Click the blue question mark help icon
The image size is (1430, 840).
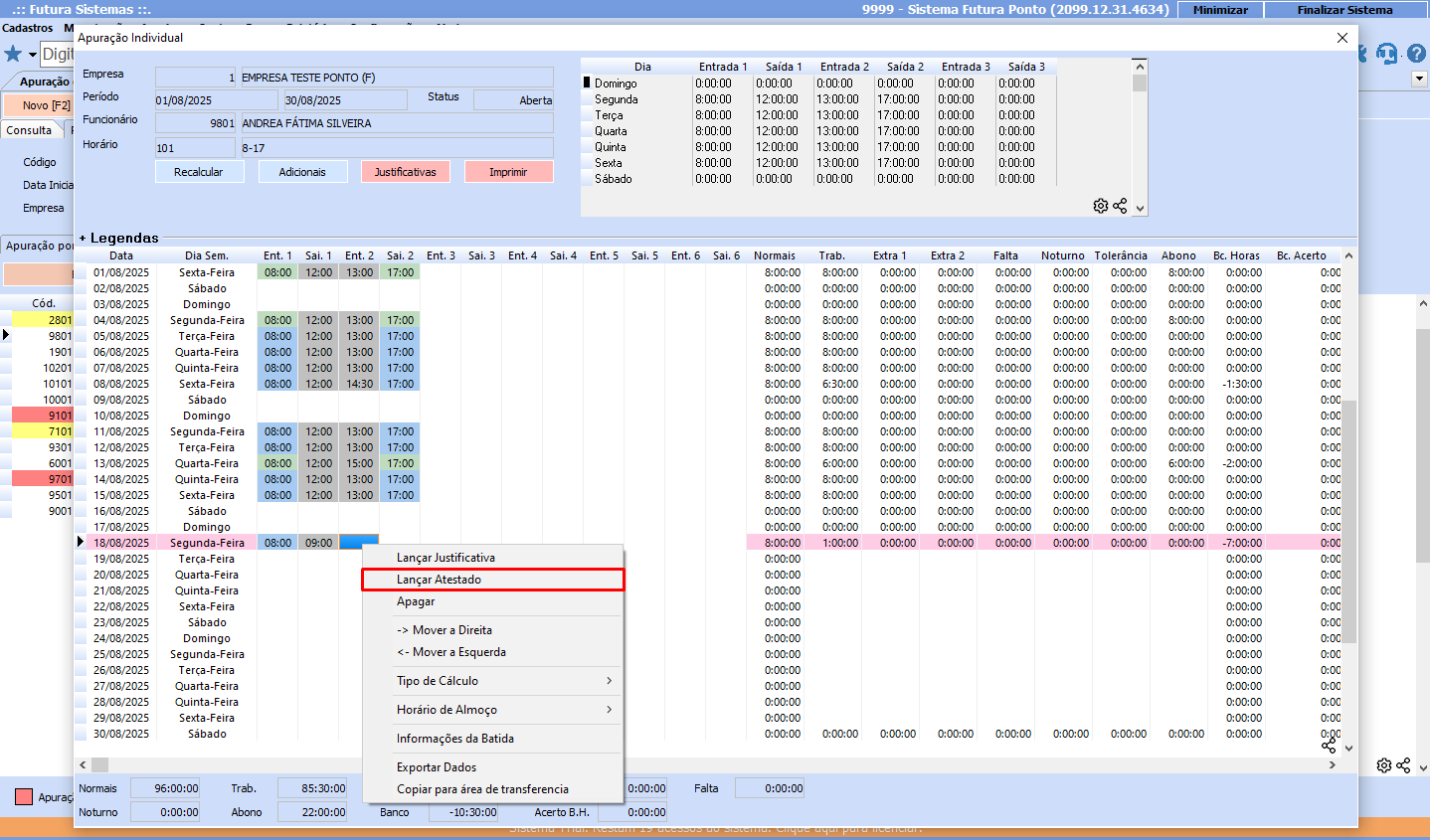1416,54
